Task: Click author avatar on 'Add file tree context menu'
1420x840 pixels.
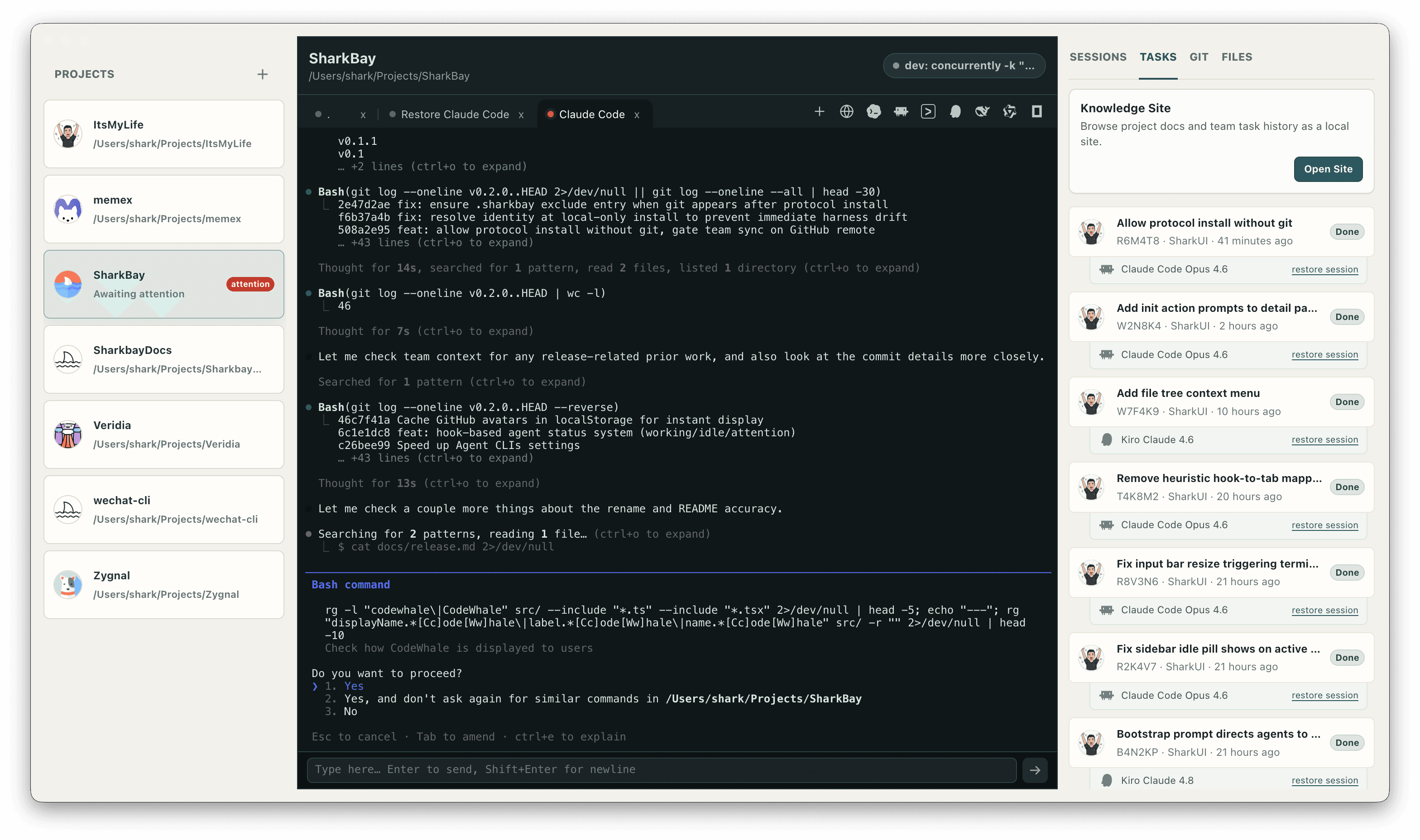Action: 1090,402
